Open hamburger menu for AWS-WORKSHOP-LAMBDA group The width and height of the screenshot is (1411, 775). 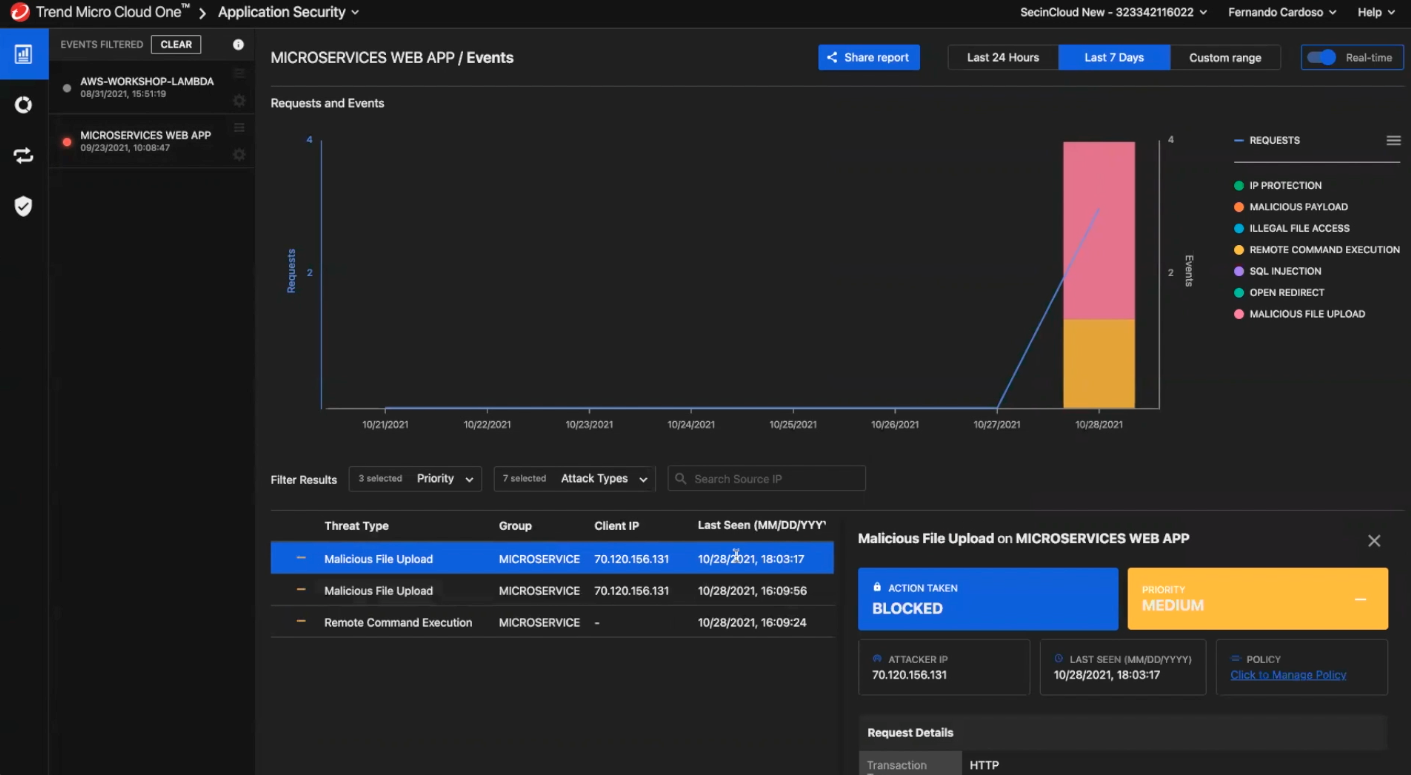tap(239, 74)
